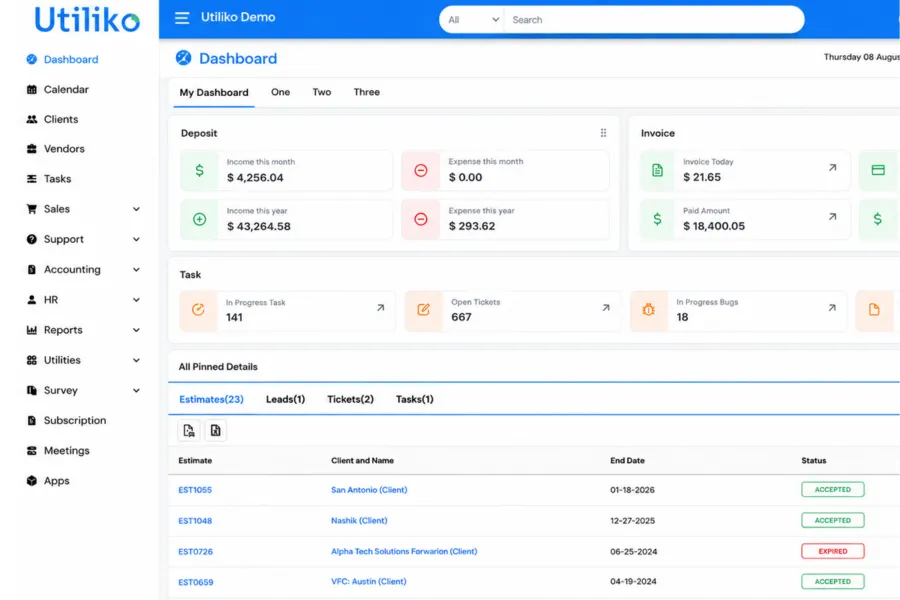
Task: Switch to dashboard tab Two
Action: coord(321,92)
